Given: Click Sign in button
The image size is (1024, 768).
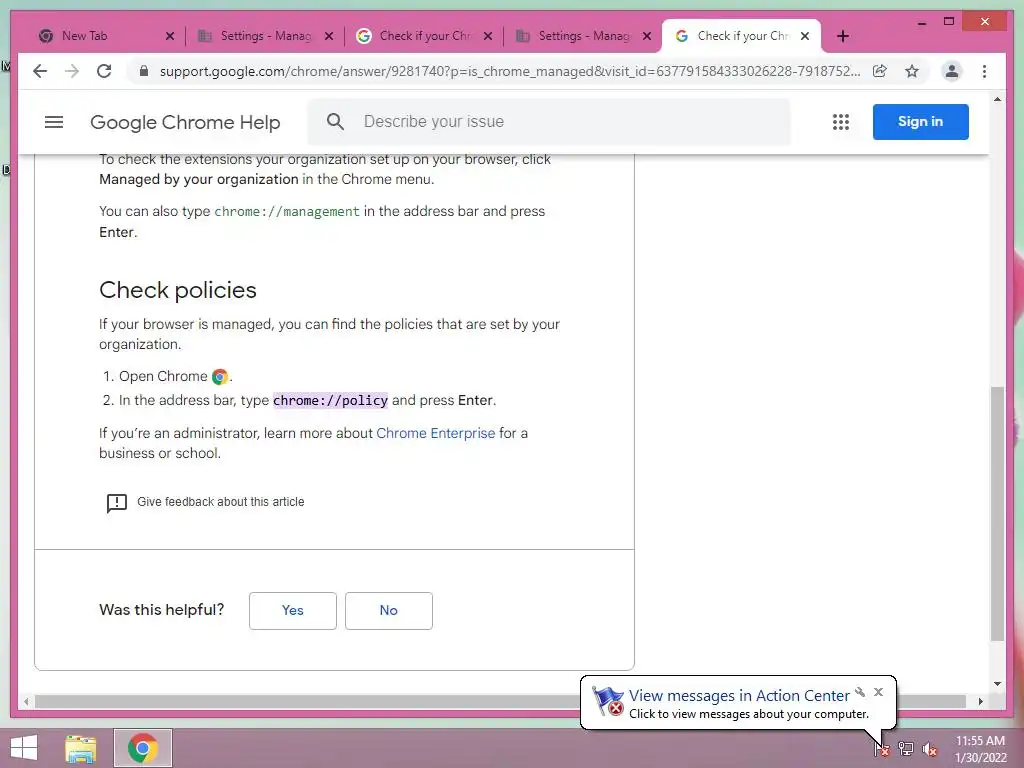Looking at the screenshot, I should point(920,121).
